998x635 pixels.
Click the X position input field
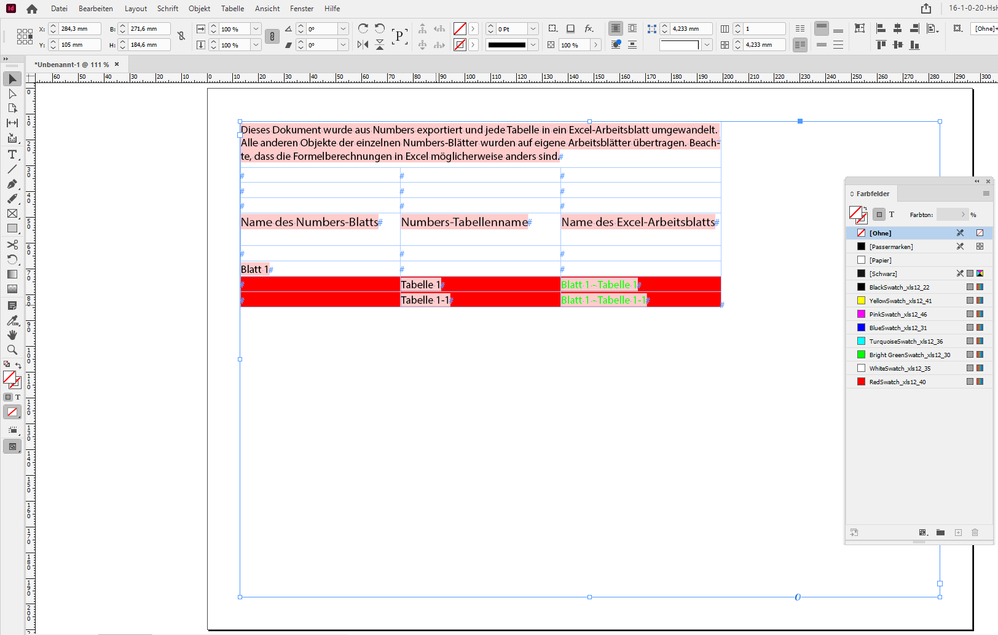click(80, 29)
